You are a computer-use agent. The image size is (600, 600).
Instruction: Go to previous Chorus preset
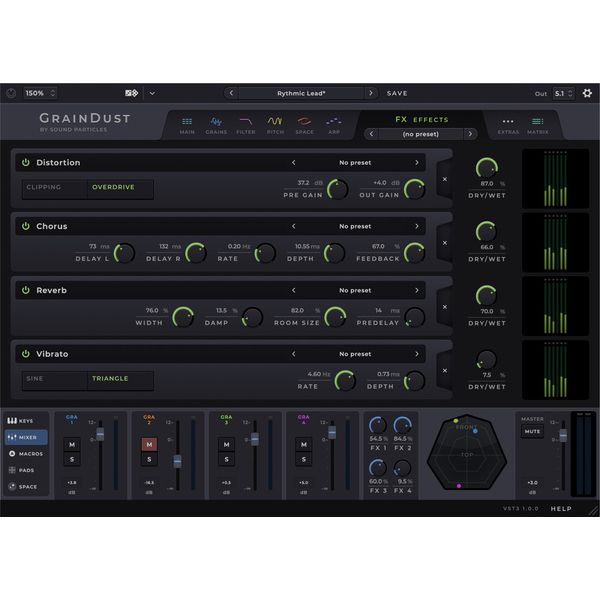click(293, 227)
